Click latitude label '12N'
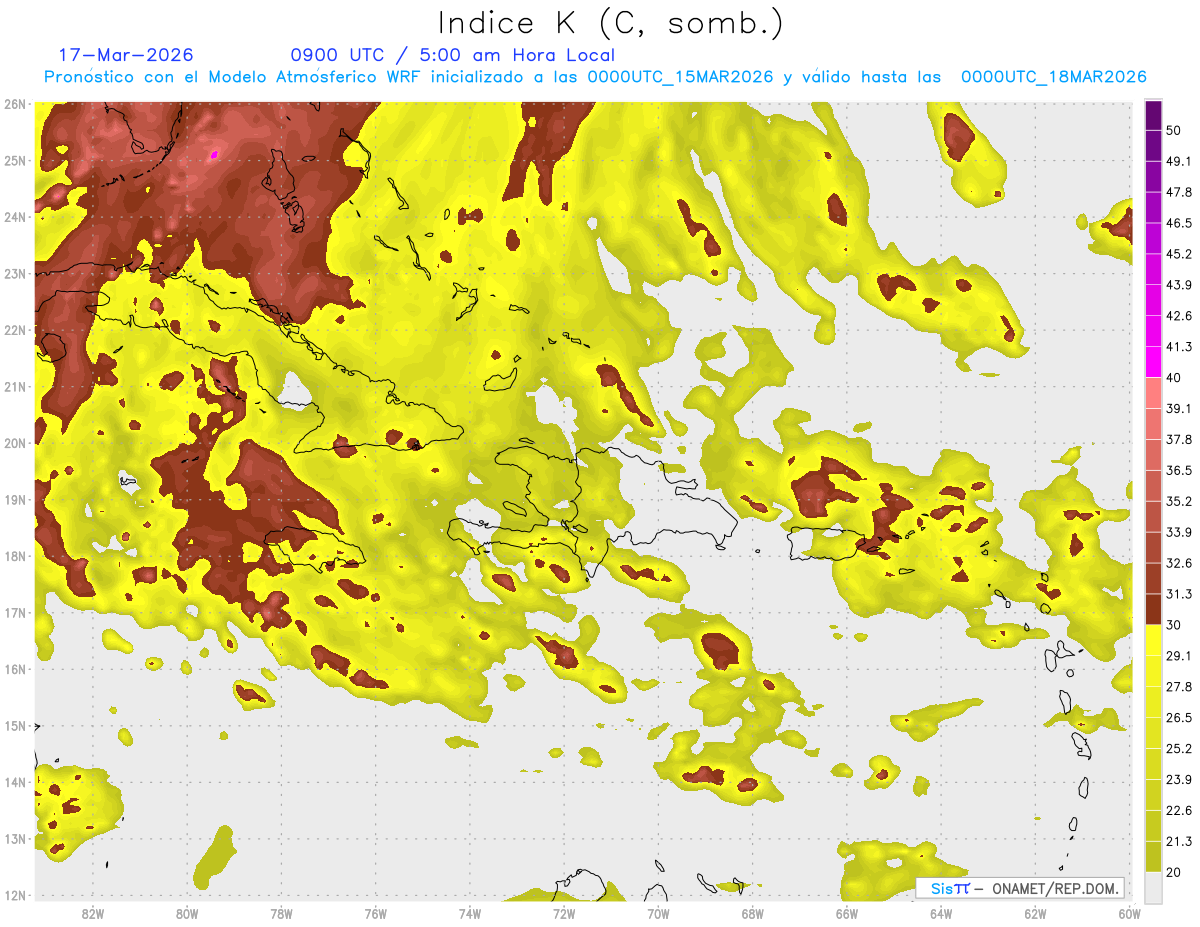Viewport: 1200px width, 927px height. point(14,895)
